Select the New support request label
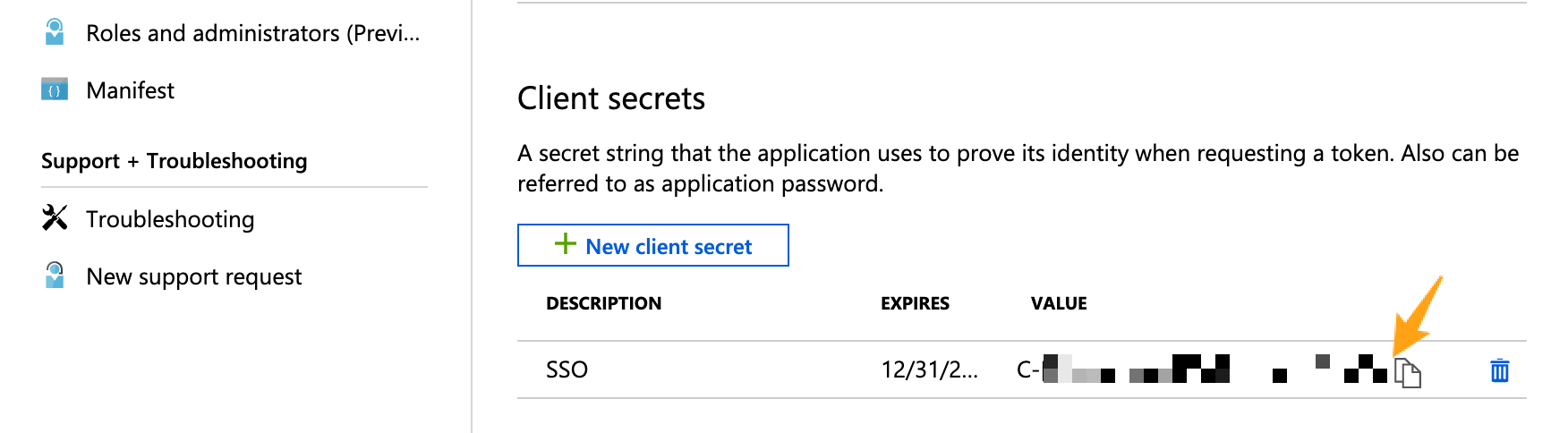Screen dimensions: 1568x433 click(x=193, y=276)
